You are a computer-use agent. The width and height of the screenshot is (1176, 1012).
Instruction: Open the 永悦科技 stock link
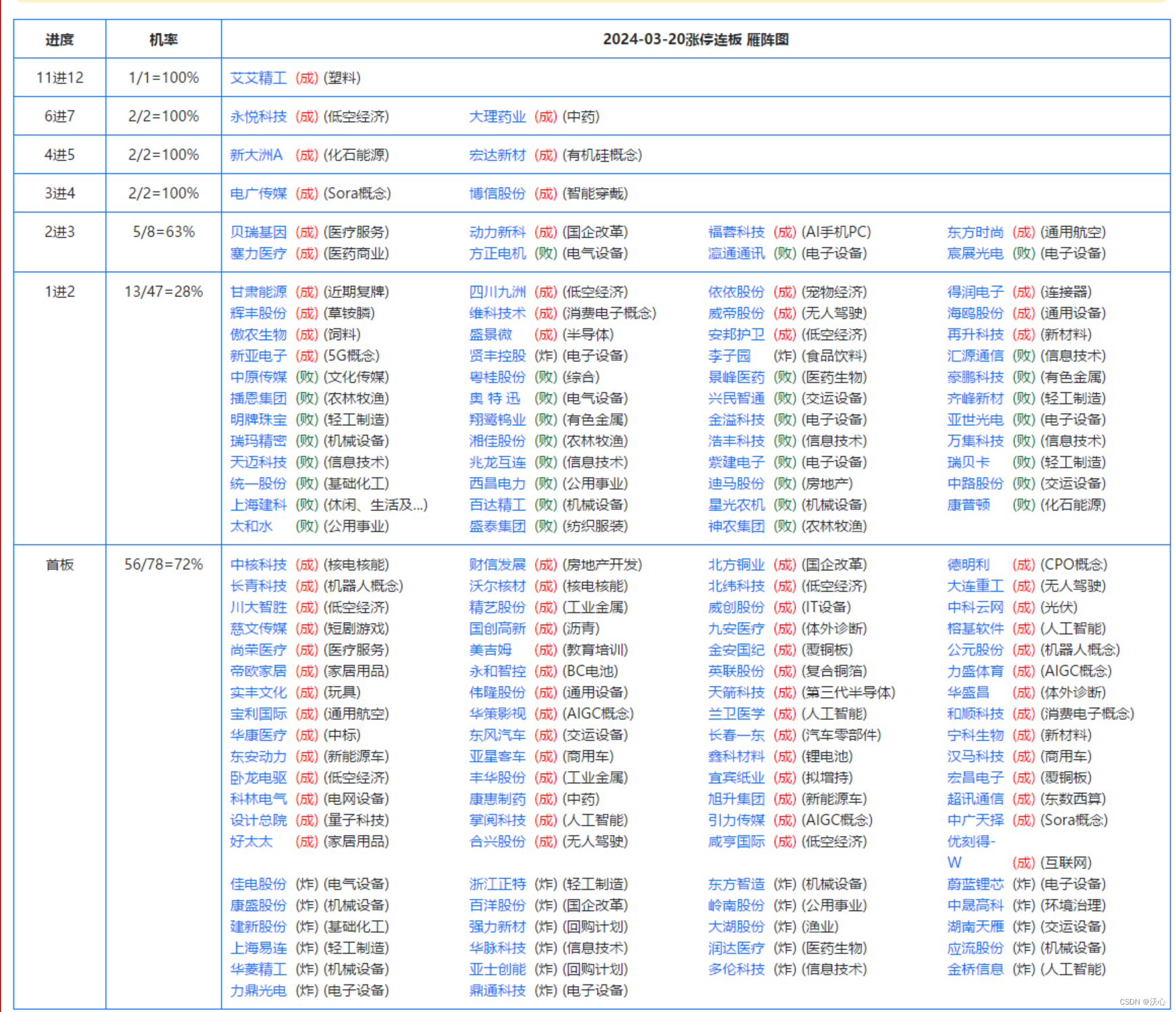pos(258,116)
